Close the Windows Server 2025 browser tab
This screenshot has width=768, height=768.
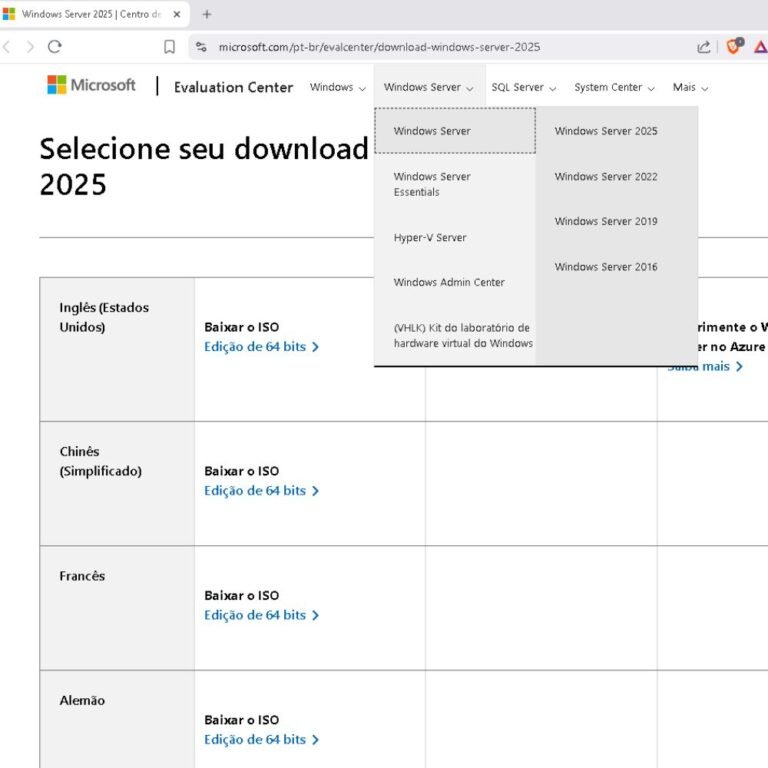(177, 14)
